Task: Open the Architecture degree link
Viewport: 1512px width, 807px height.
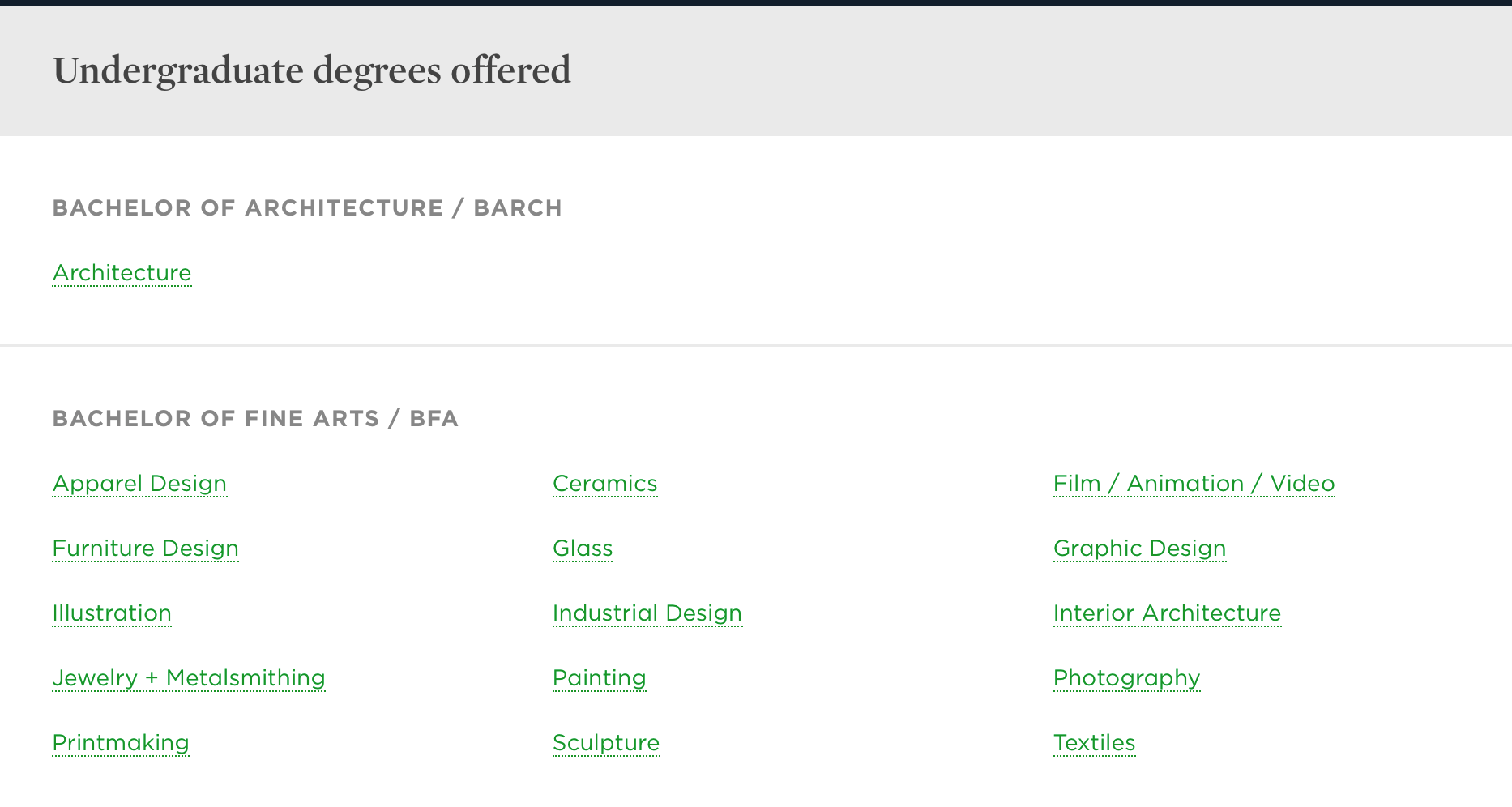Action: [x=122, y=273]
